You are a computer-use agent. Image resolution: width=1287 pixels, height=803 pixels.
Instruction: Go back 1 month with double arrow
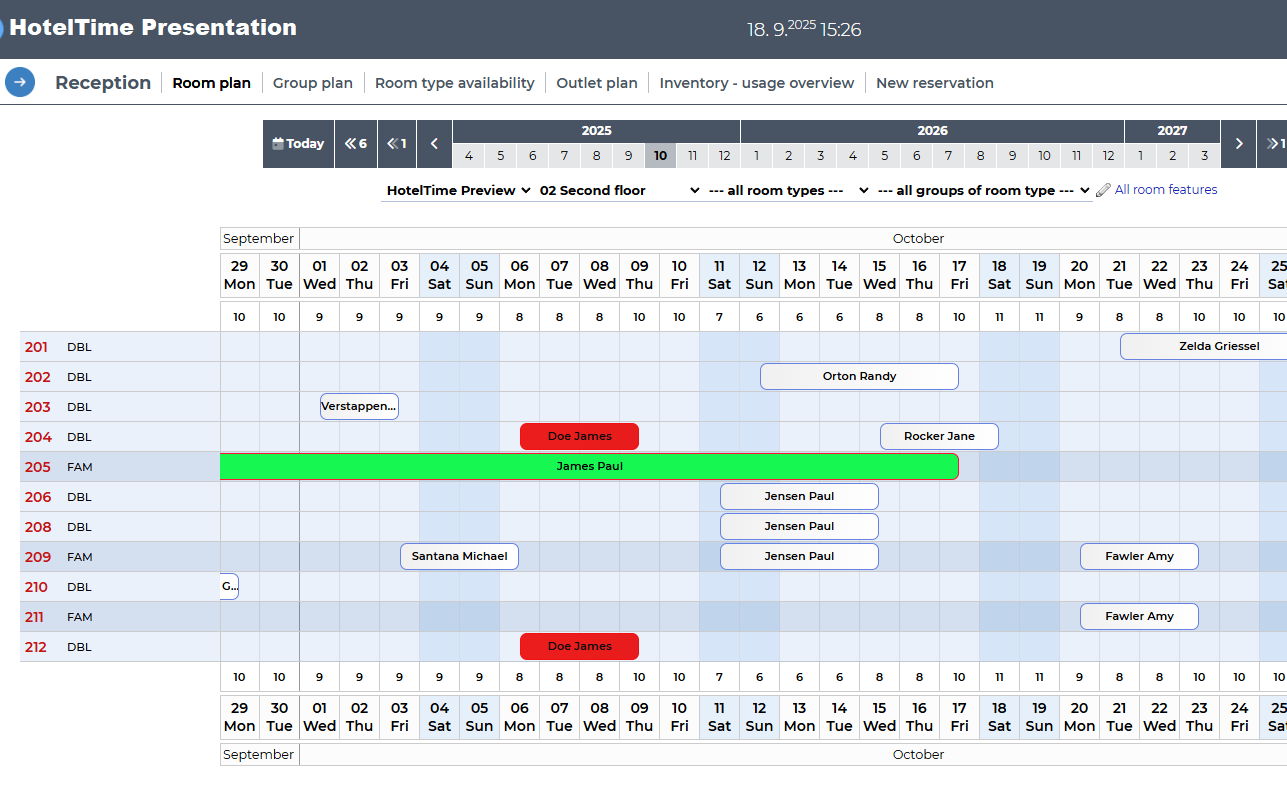click(x=397, y=144)
